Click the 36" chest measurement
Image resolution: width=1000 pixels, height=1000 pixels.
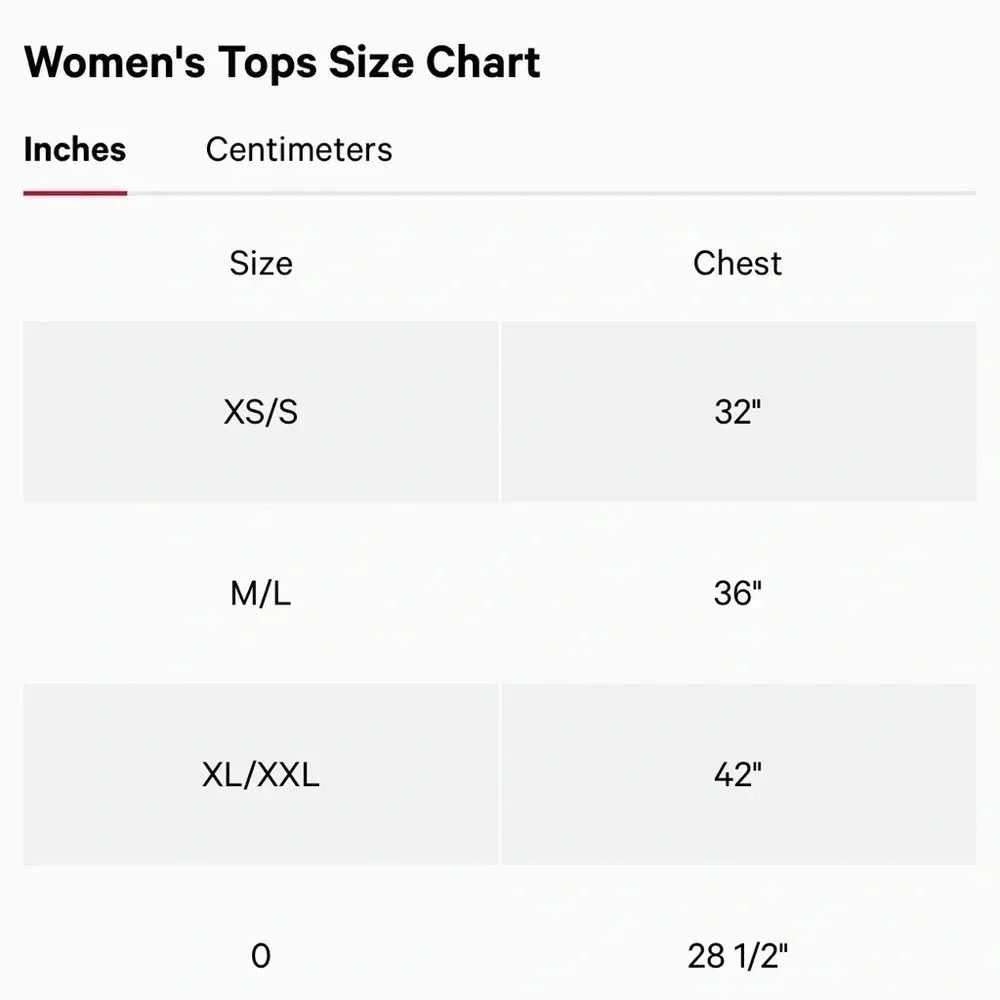(x=738, y=593)
